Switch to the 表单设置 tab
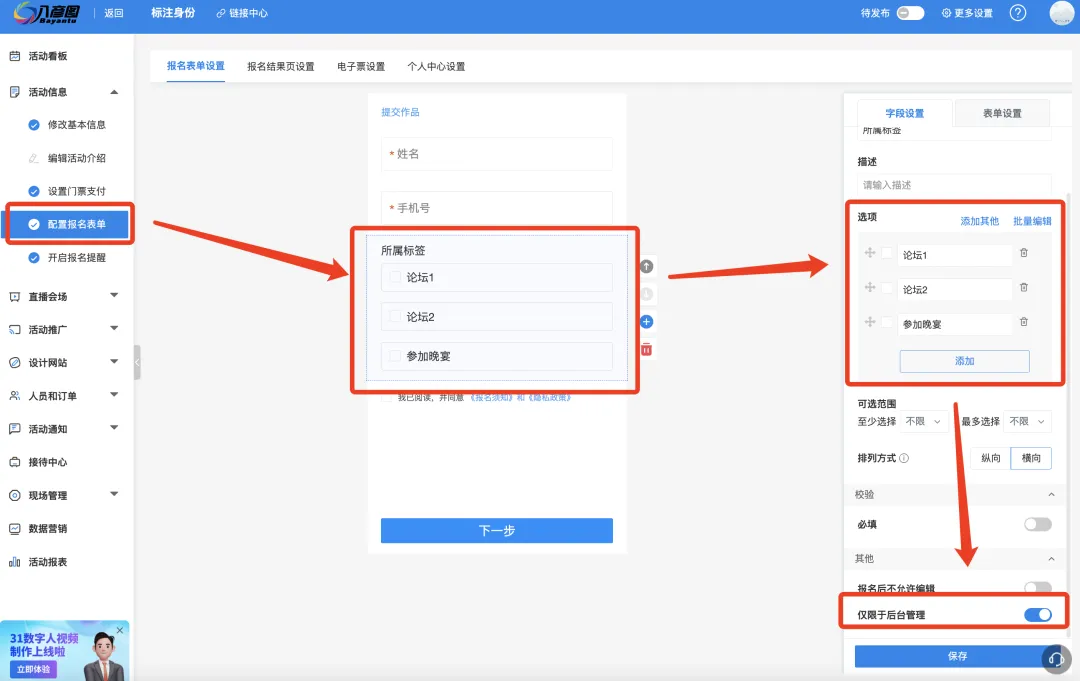The image size is (1080, 681). pos(1002,113)
